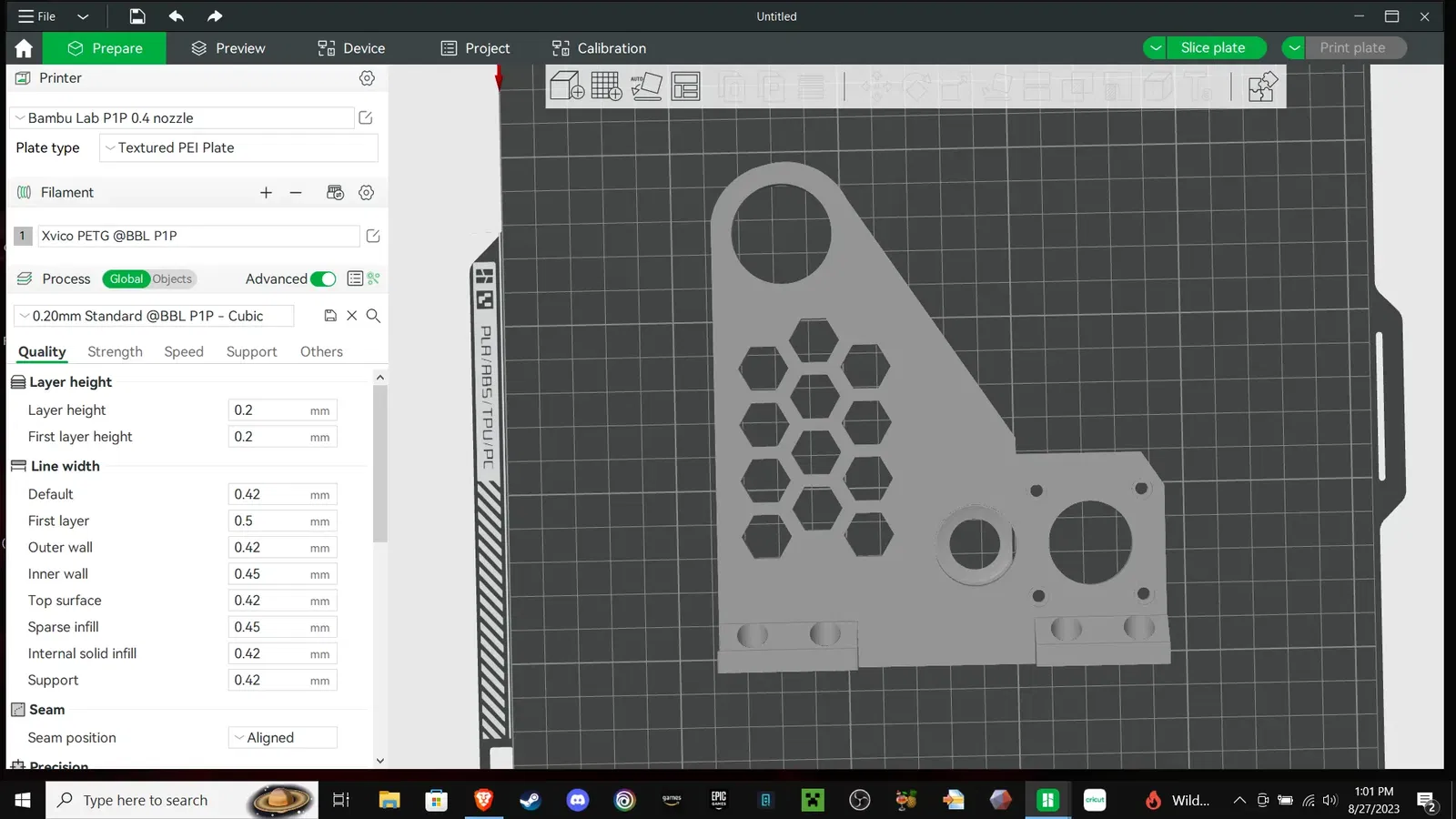This screenshot has height=819, width=1456.
Task: Open the Assembly view puzzle icon
Action: pyautogui.click(x=1262, y=86)
